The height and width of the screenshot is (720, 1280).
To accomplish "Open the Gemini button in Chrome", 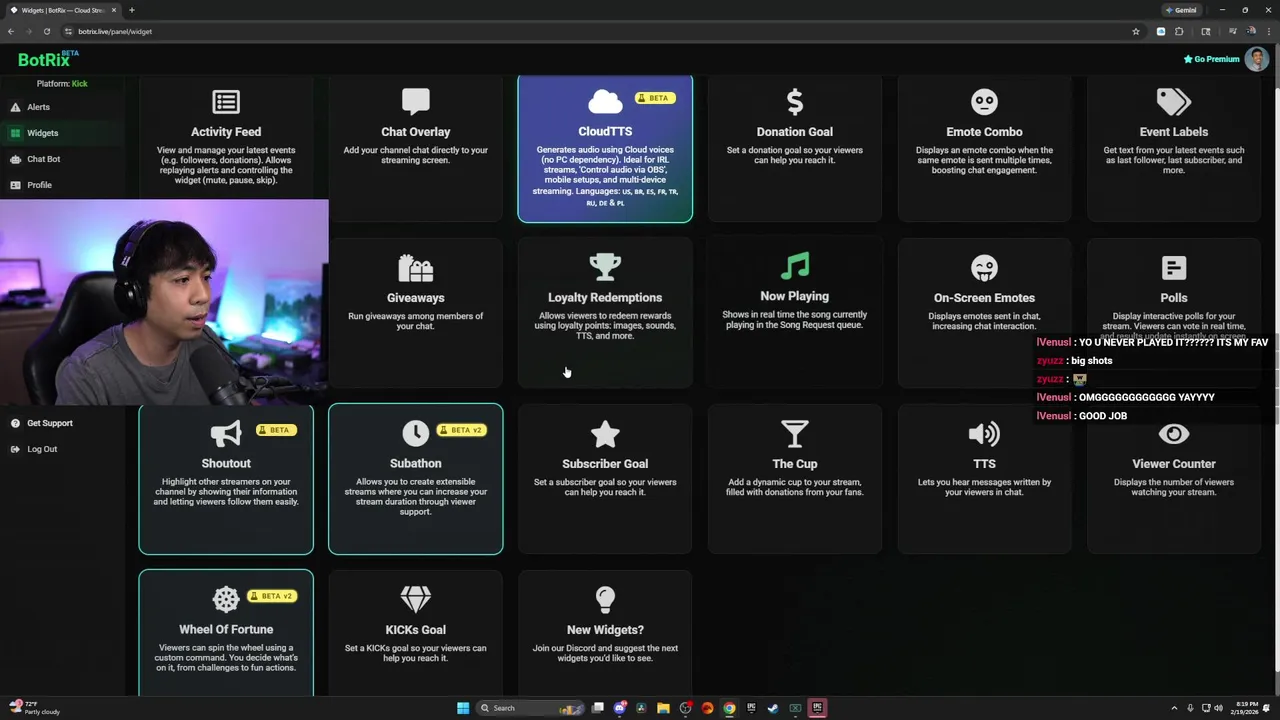I will [x=1182, y=10].
